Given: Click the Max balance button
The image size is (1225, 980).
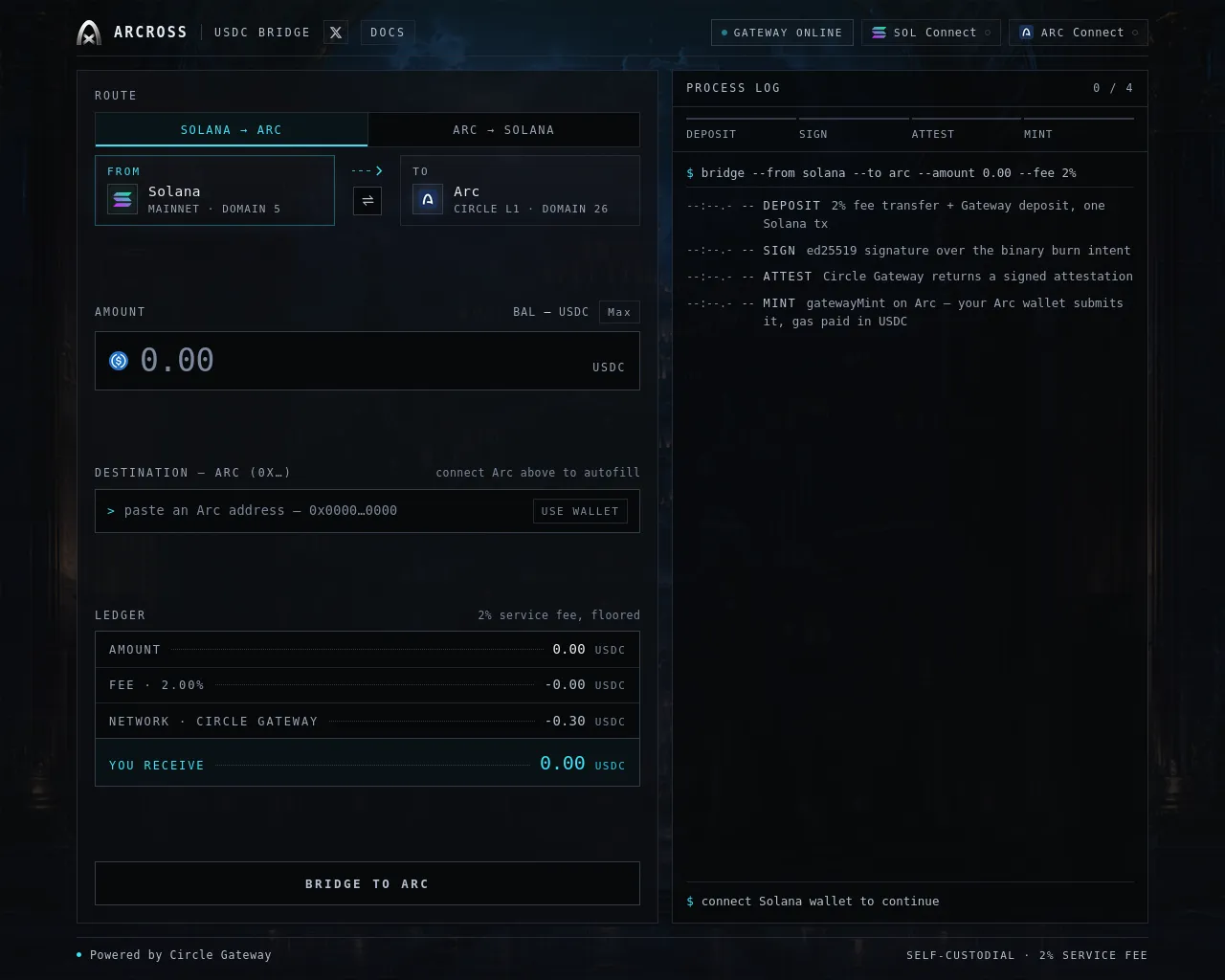Looking at the screenshot, I should (619, 312).
